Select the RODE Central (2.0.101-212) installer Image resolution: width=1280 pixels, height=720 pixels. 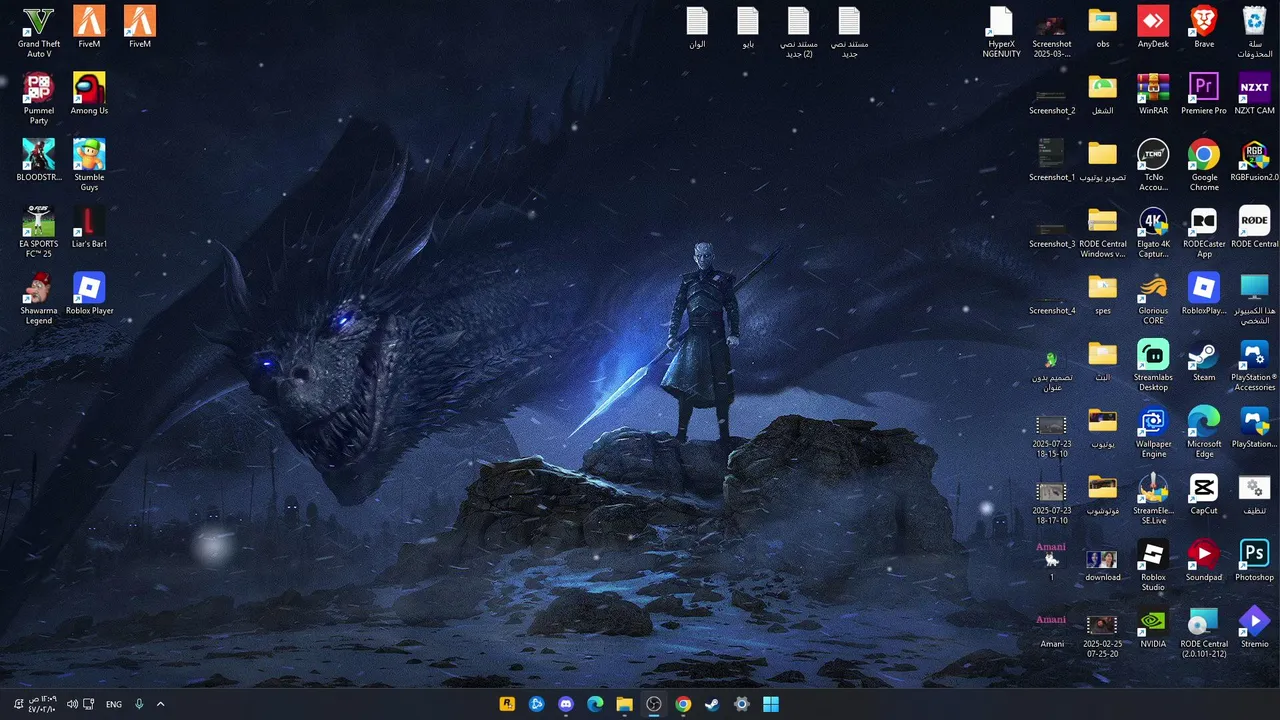tap(1204, 633)
